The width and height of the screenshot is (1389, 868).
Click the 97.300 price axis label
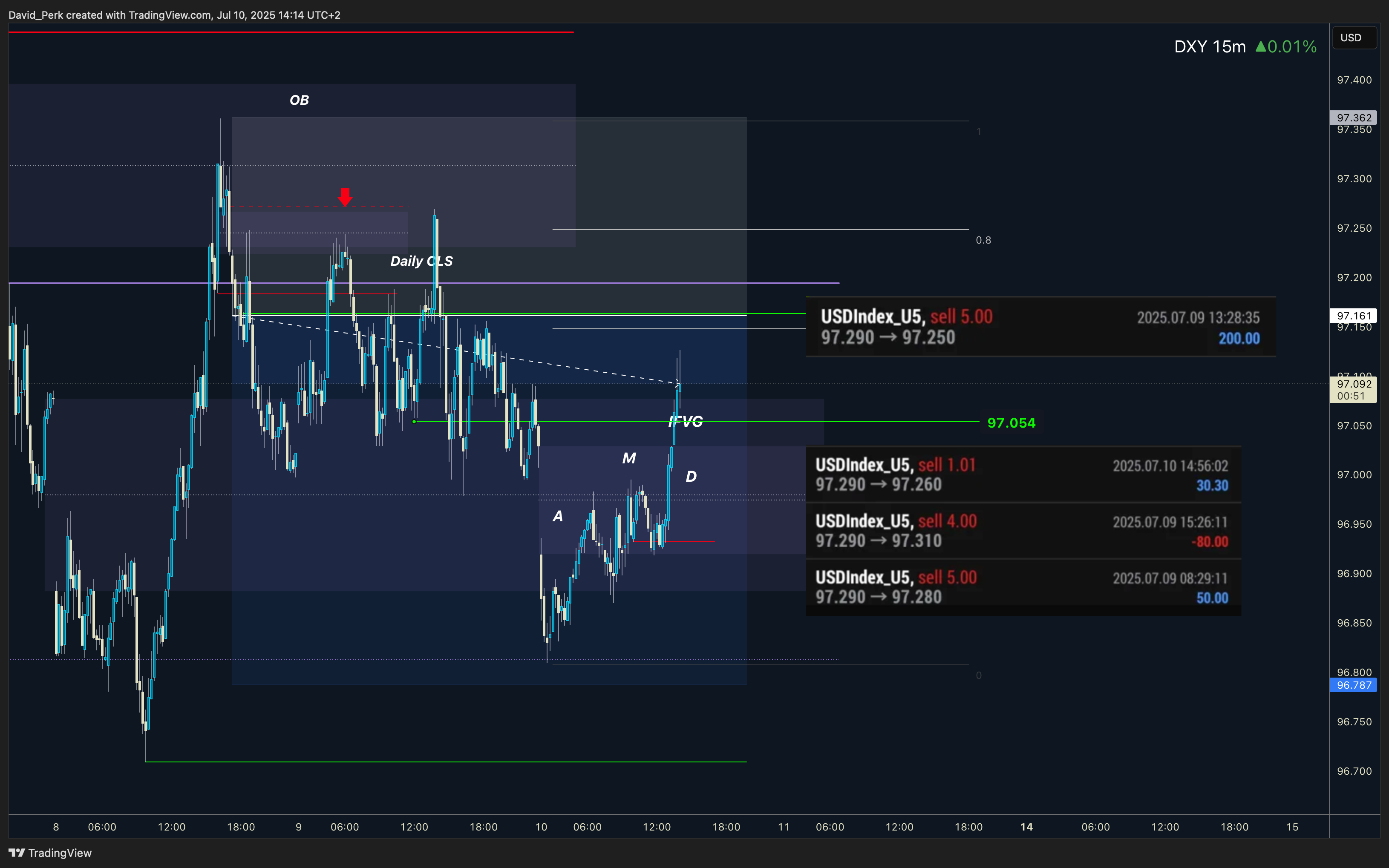click(1354, 178)
